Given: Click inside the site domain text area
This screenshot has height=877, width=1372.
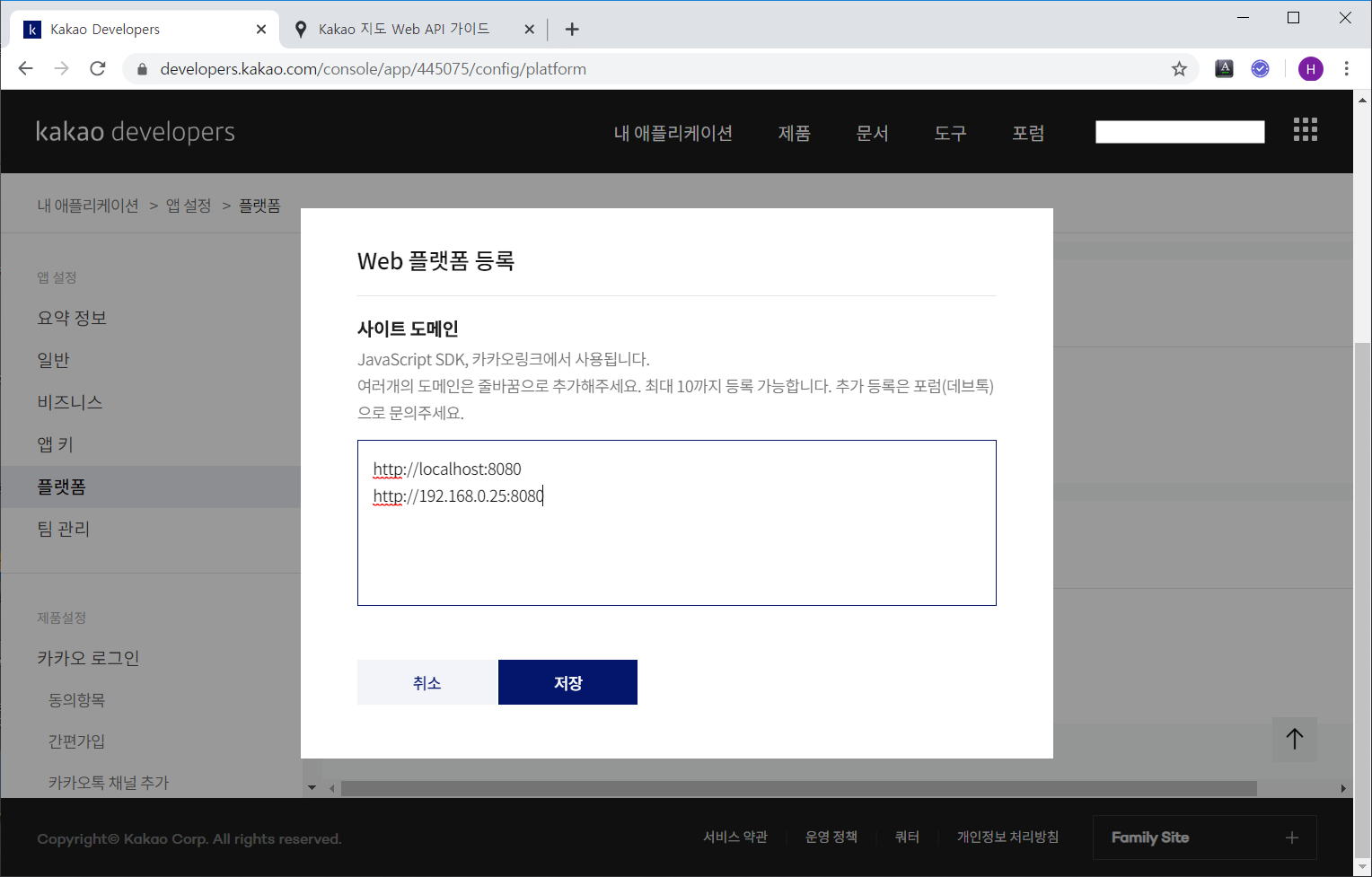Looking at the screenshot, I should pyautogui.click(x=677, y=522).
